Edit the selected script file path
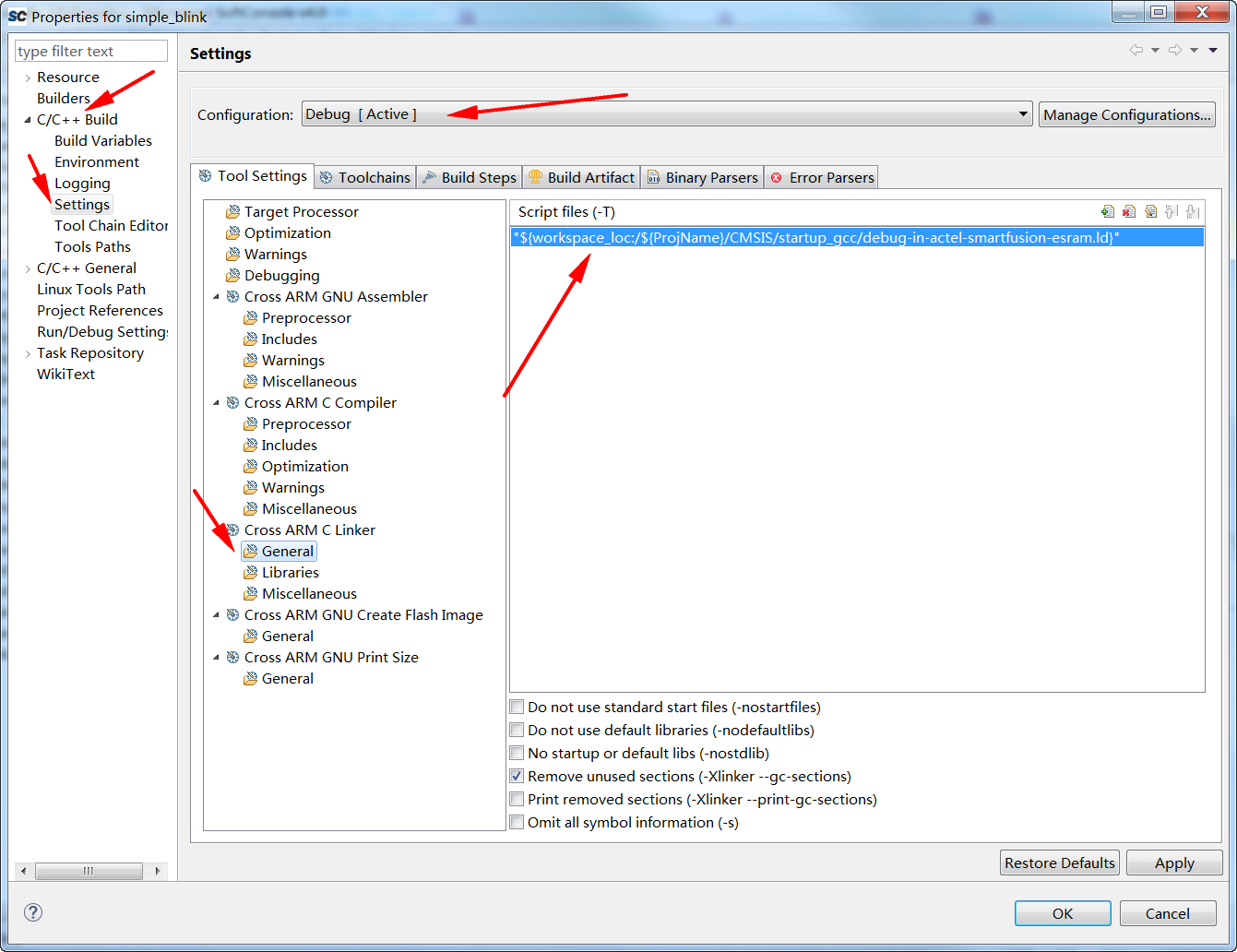The height and width of the screenshot is (952, 1237). click(x=1151, y=211)
